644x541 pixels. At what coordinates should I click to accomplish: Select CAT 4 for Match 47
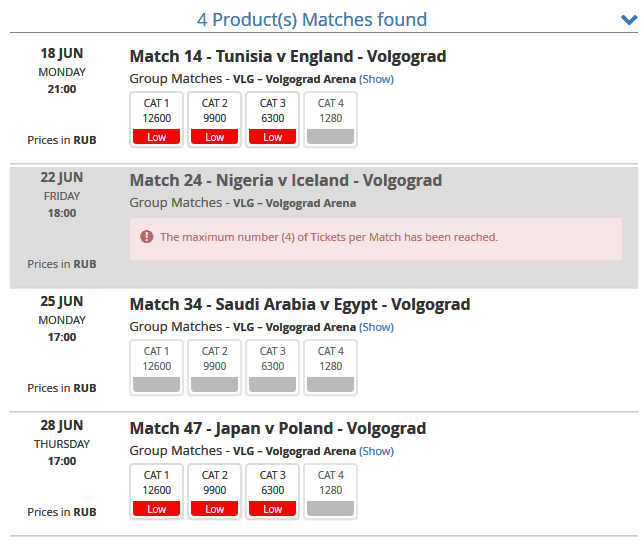(330, 492)
